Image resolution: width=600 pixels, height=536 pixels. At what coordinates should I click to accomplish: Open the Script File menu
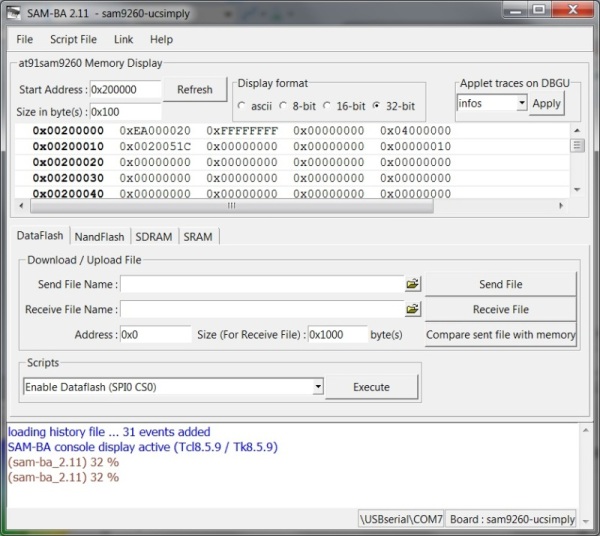coord(73,39)
